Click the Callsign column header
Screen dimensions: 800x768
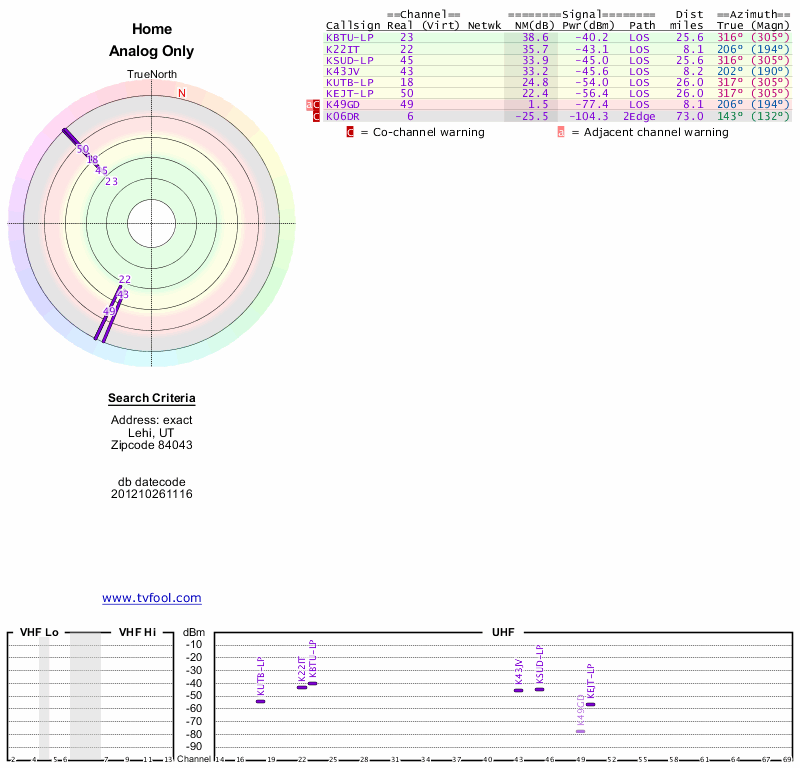pos(353,26)
